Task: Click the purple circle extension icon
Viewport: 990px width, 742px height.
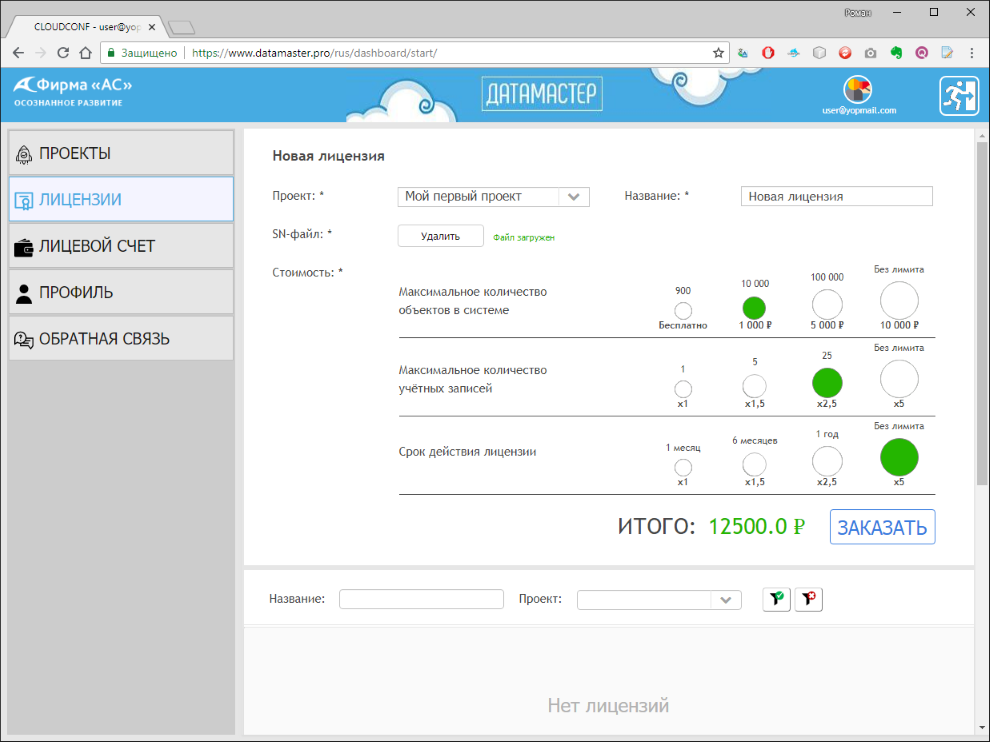Action: click(x=922, y=53)
